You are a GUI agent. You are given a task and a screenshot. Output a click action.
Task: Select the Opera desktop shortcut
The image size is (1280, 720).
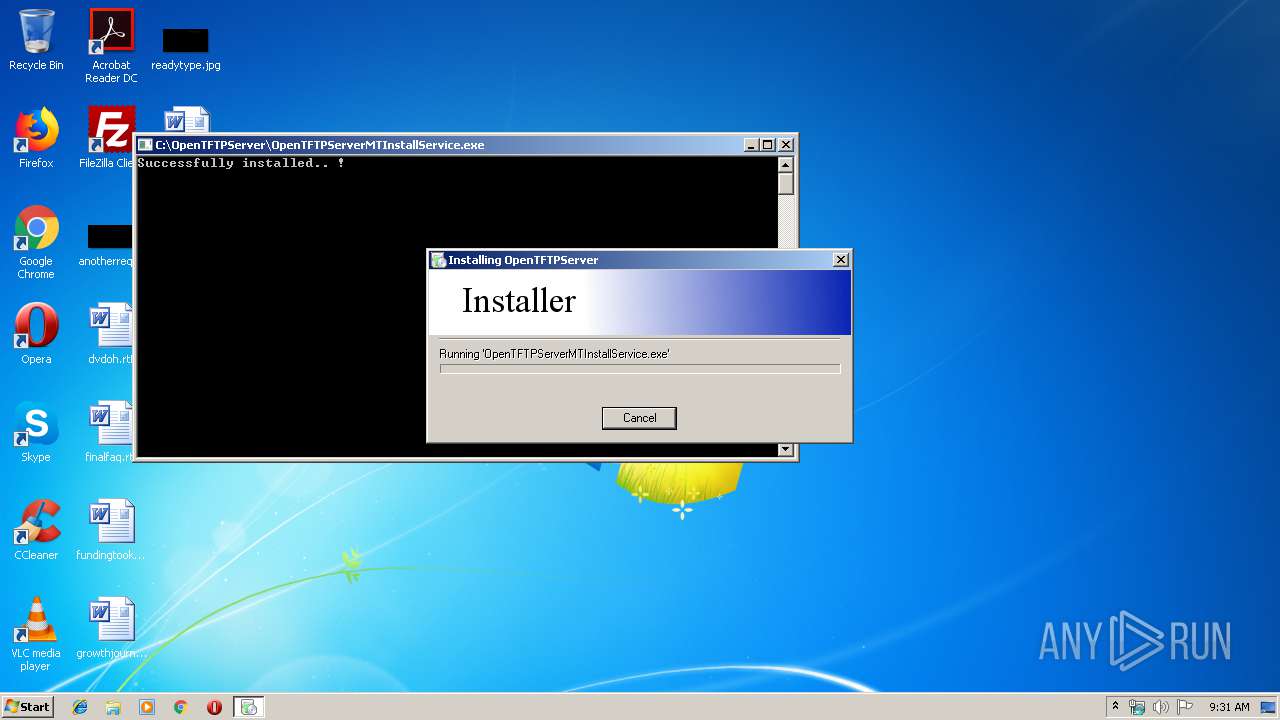pyautogui.click(x=36, y=334)
